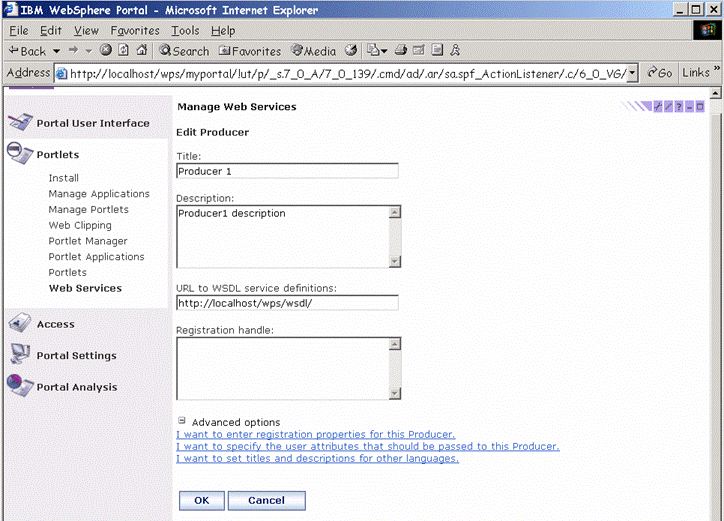Select the Portlets sub-item under Portlet Applications
Image resolution: width=724 pixels, height=521 pixels.
67,273
